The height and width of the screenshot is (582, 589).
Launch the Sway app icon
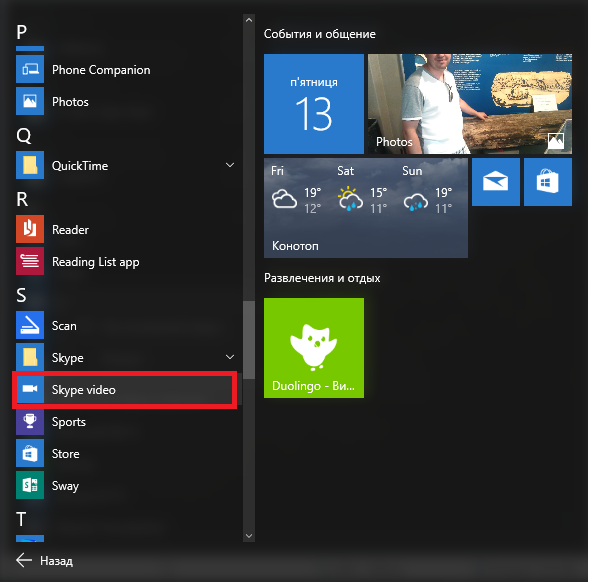[x=30, y=485]
